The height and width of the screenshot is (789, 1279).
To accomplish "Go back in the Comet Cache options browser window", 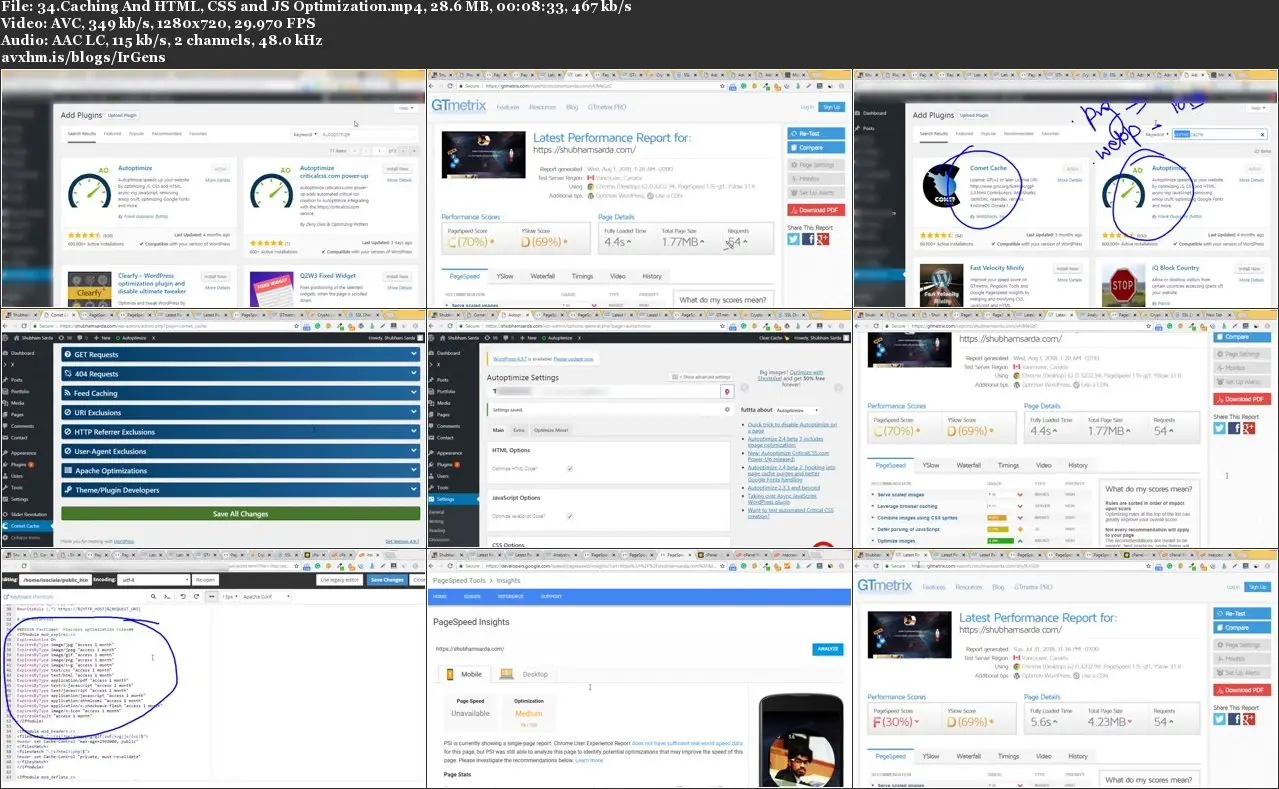I will click(4, 325).
